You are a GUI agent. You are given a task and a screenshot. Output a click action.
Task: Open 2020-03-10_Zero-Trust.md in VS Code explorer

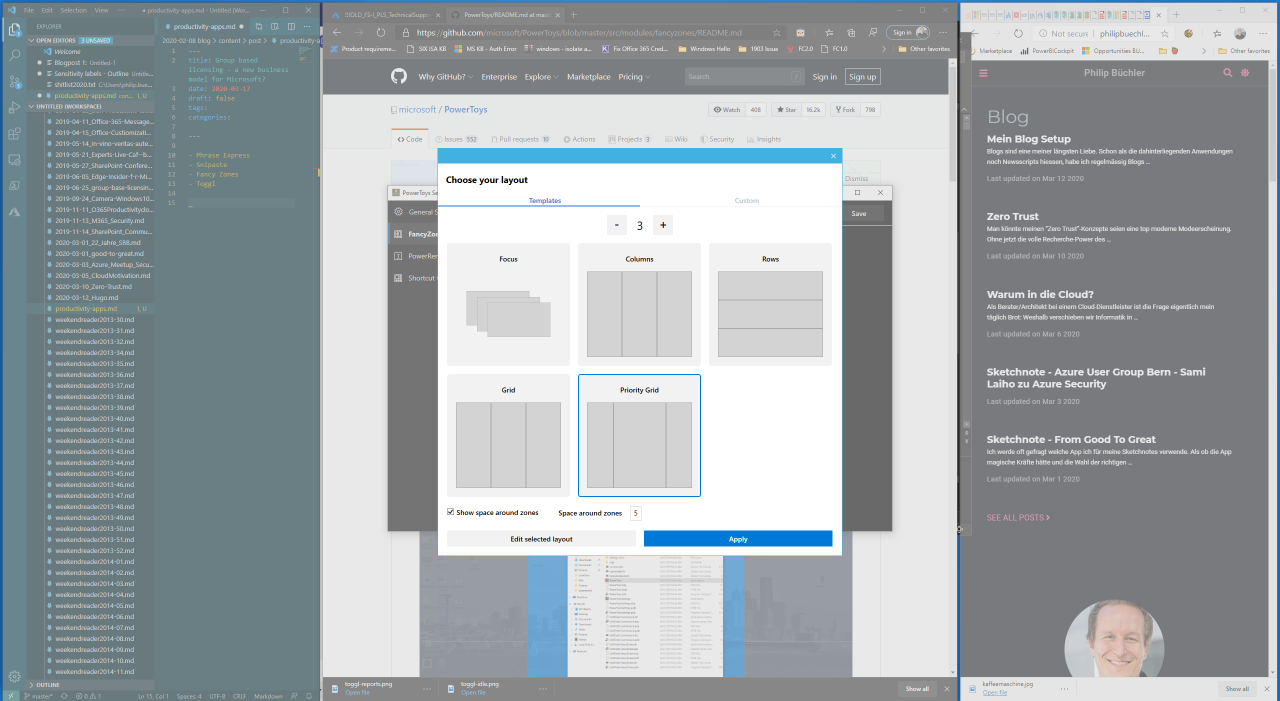93,286
